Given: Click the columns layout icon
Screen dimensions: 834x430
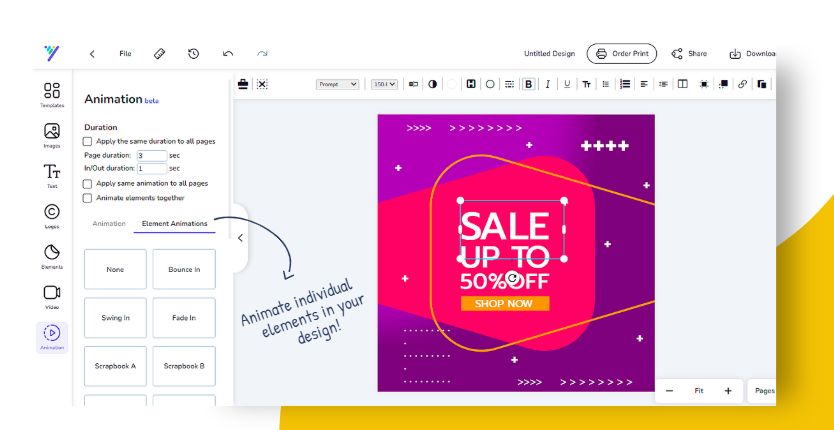Looking at the screenshot, I should 682,84.
